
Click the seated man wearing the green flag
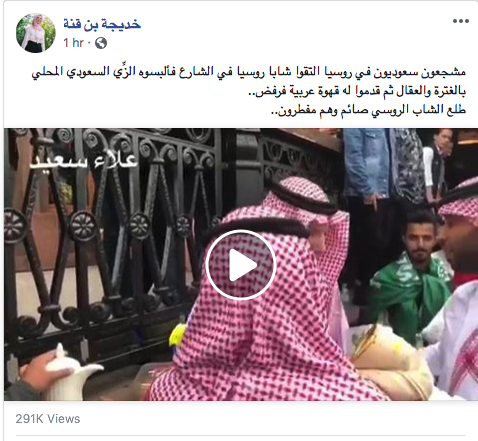(x=412, y=277)
